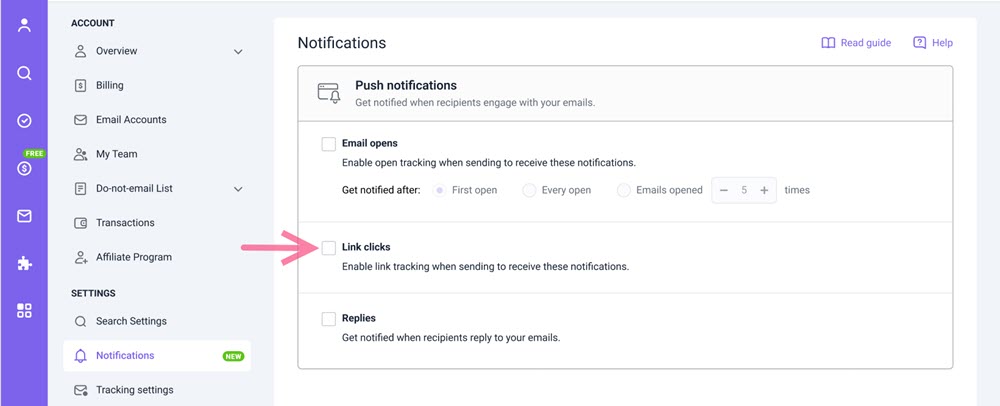Open the dollar icon with FREE badge

click(x=24, y=168)
